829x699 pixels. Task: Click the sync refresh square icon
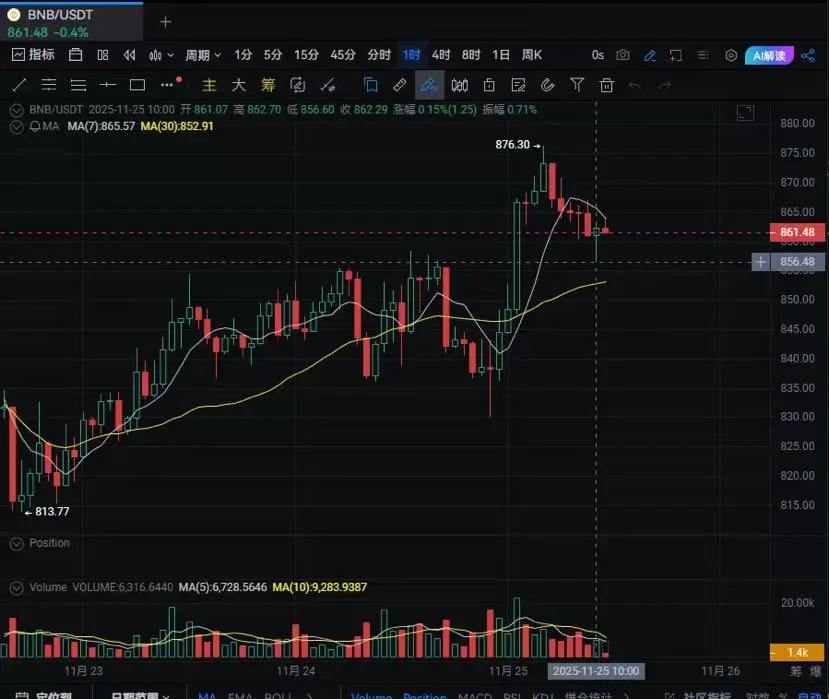tap(298, 85)
